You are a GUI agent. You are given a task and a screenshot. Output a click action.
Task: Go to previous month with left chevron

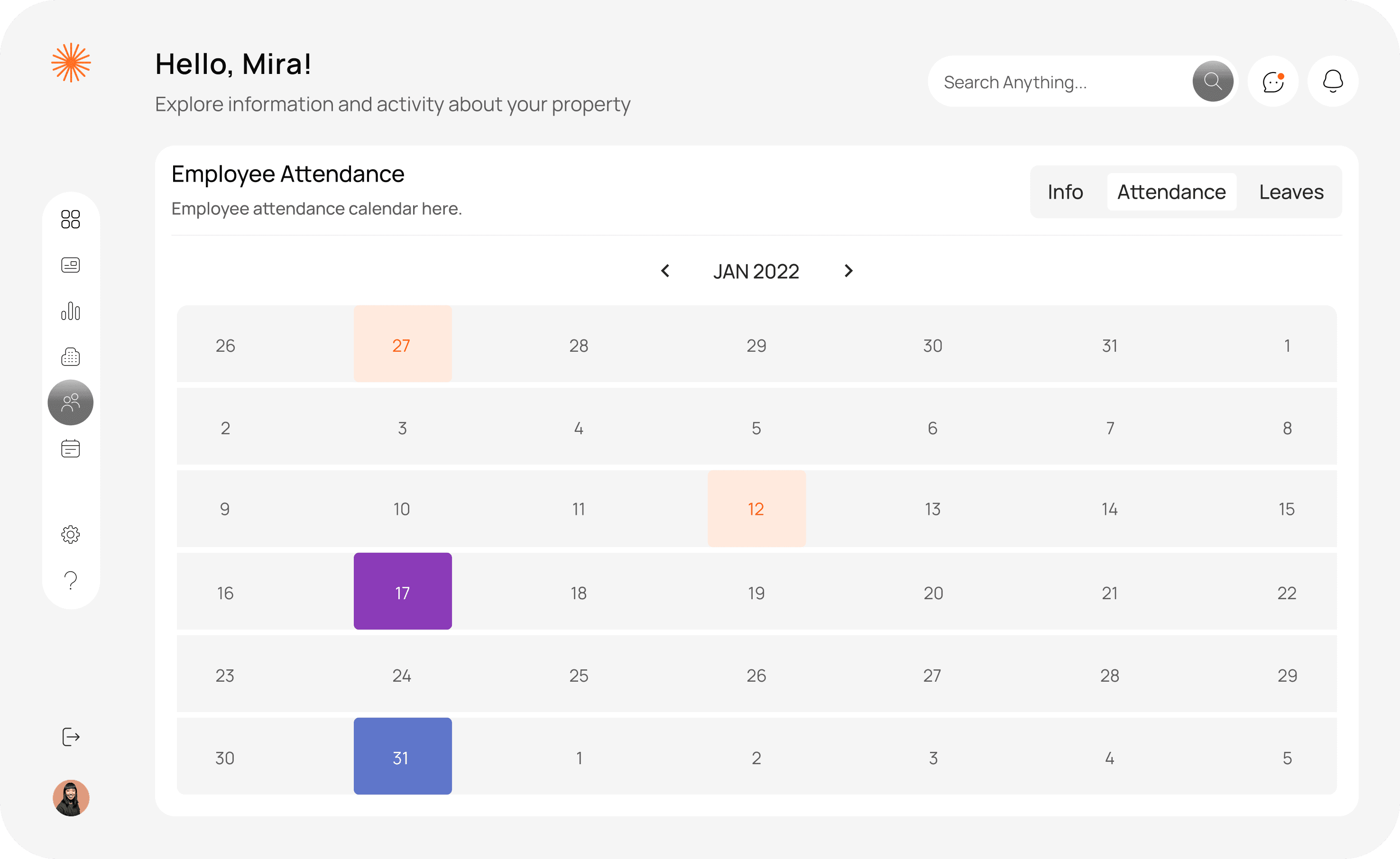(x=665, y=271)
